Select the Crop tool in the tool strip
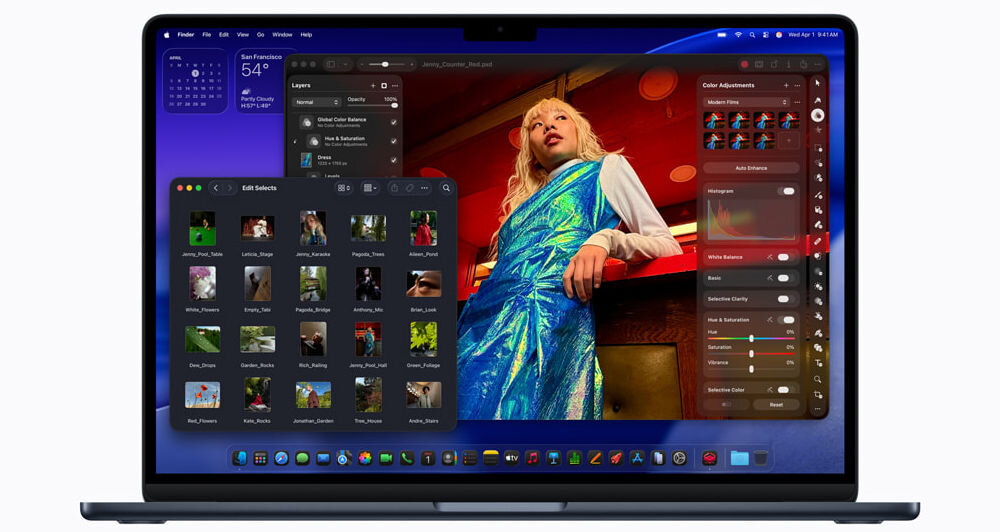Viewport: 1000px width, 532px height. tap(818, 395)
